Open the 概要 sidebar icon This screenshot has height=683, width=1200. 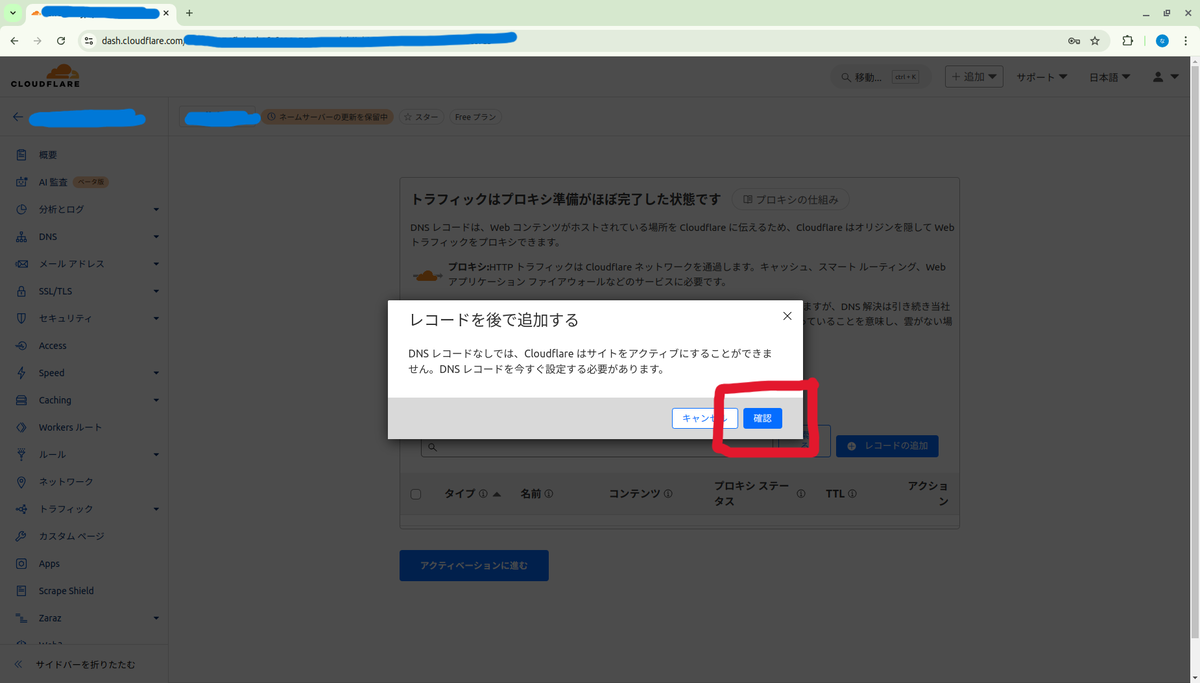pos(21,155)
